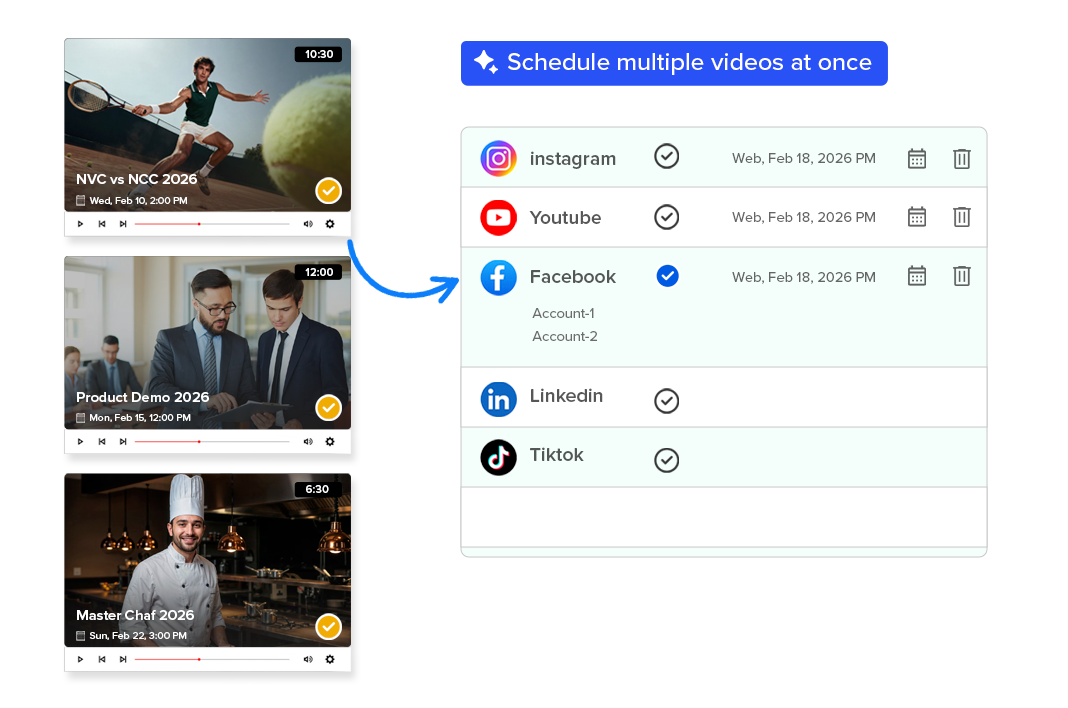The image size is (1068, 708).
Task: Uncheck the Master Chaf 2026 video
Action: [x=328, y=627]
